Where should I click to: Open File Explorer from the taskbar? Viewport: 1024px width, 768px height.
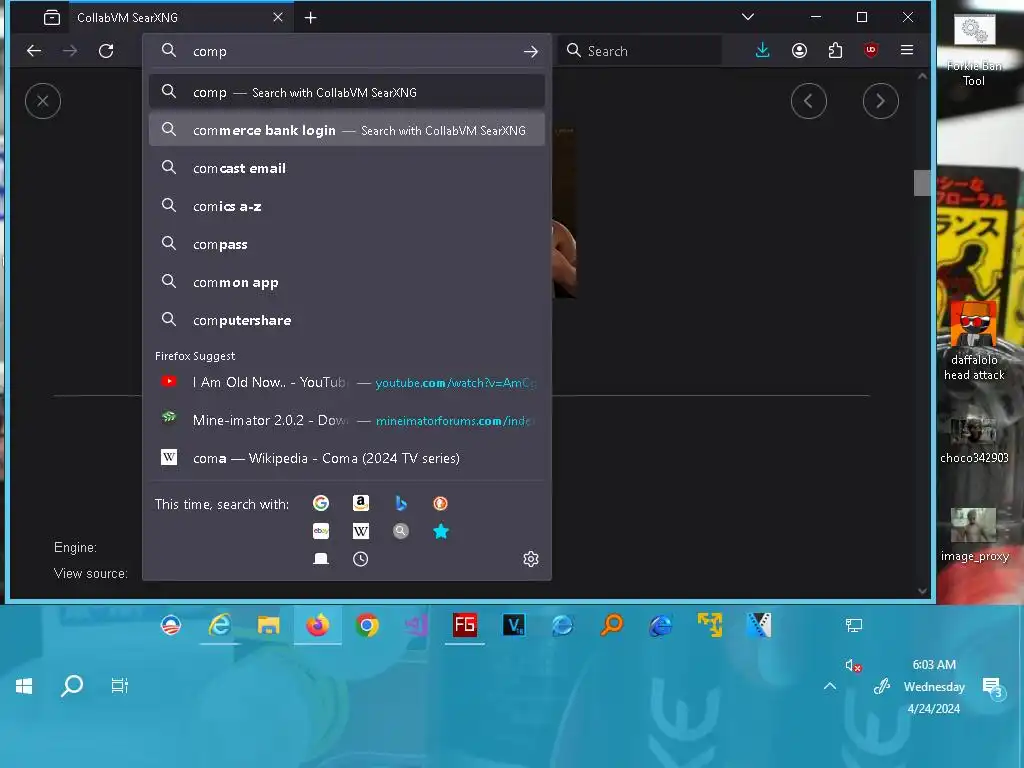[x=268, y=626]
